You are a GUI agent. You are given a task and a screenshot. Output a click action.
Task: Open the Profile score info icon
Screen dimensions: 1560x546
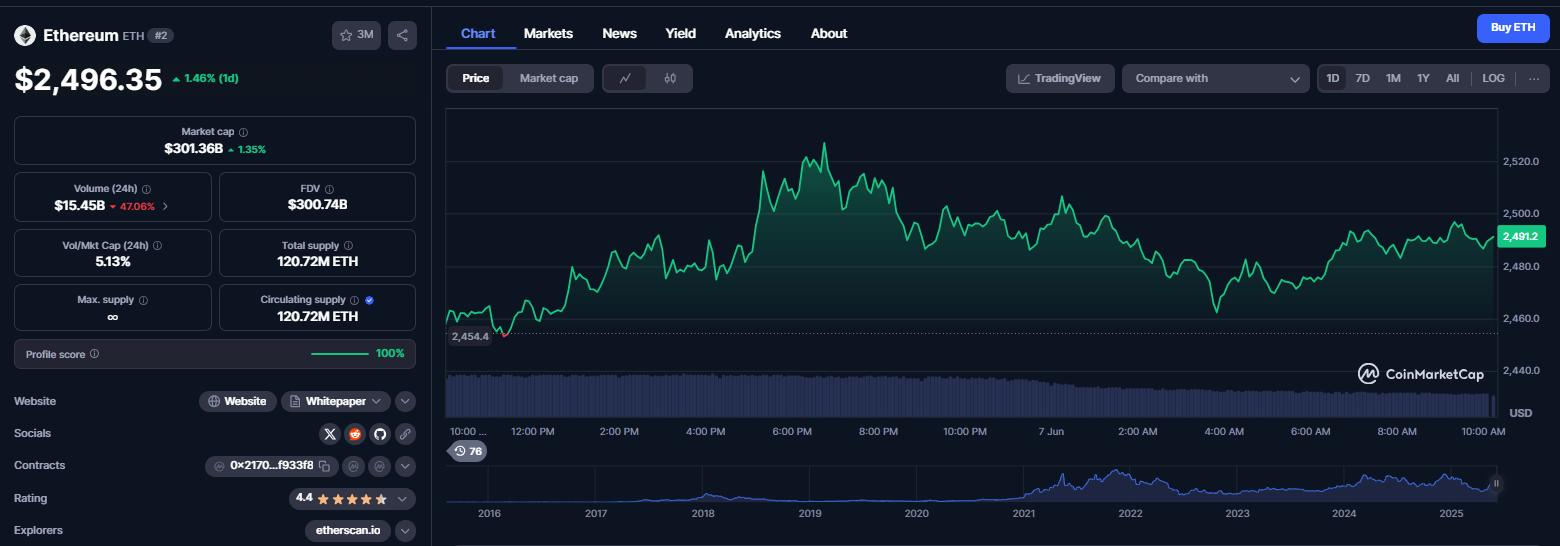click(x=94, y=354)
